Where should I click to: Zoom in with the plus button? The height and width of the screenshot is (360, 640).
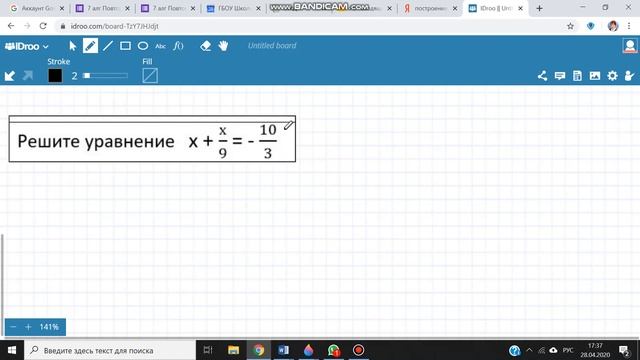(x=28, y=327)
